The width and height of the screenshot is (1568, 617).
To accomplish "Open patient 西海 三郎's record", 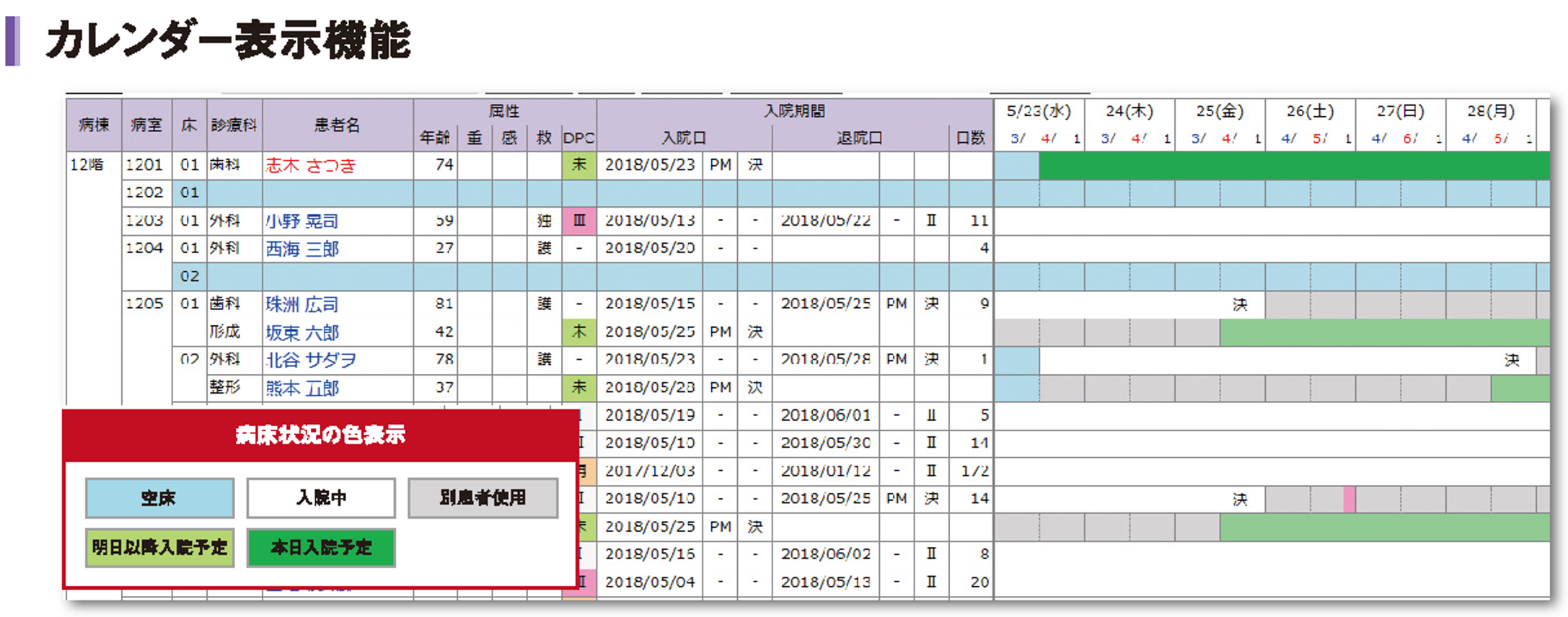I will pyautogui.click(x=302, y=249).
